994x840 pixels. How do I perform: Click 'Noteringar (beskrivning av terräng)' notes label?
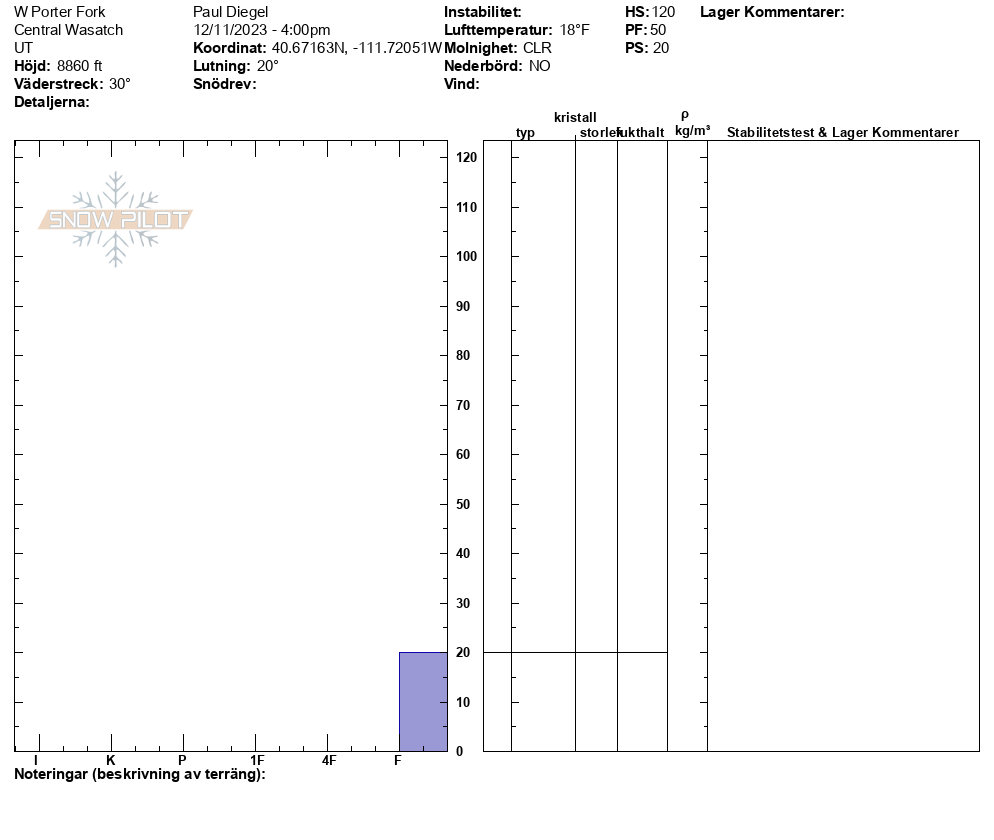click(140, 775)
